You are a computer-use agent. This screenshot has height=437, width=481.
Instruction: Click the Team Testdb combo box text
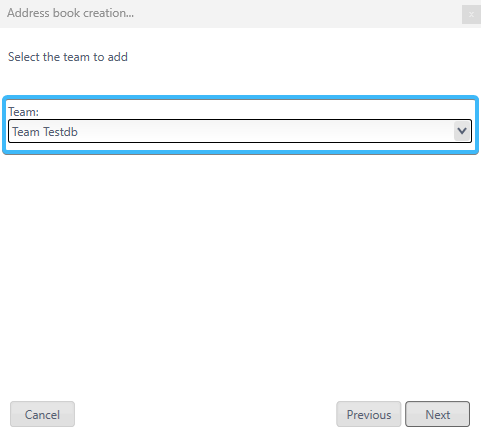(45, 132)
